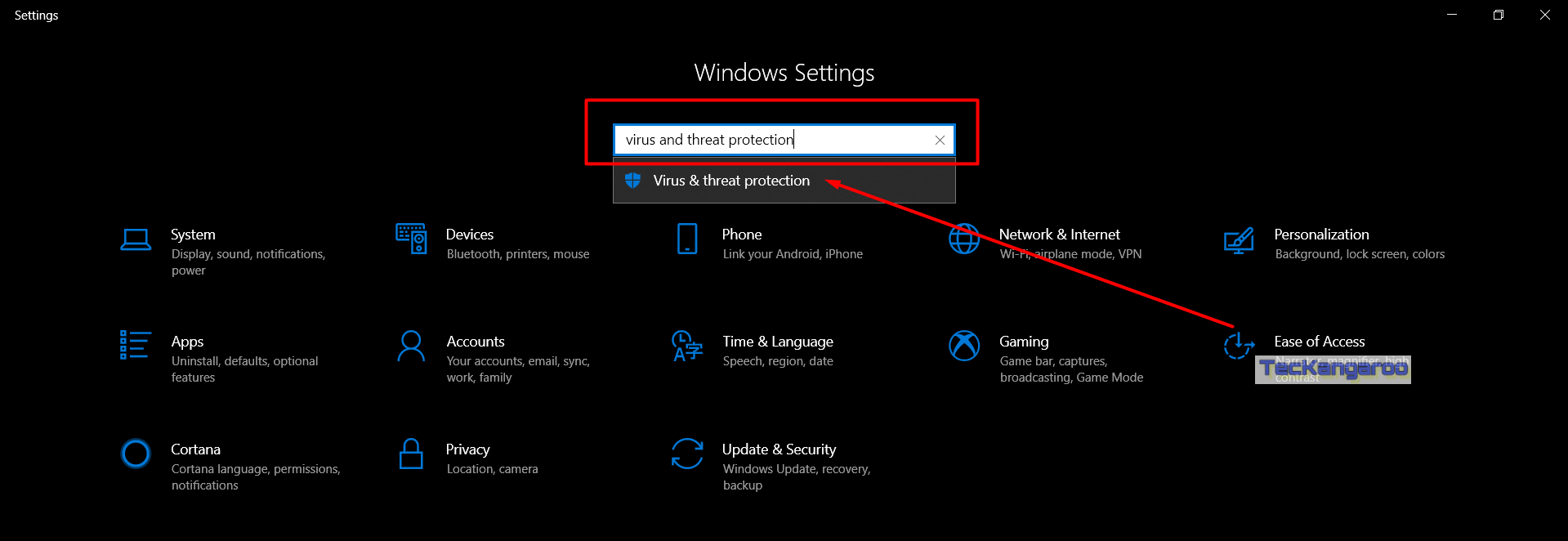Click the Network & Internet heading

click(1059, 235)
